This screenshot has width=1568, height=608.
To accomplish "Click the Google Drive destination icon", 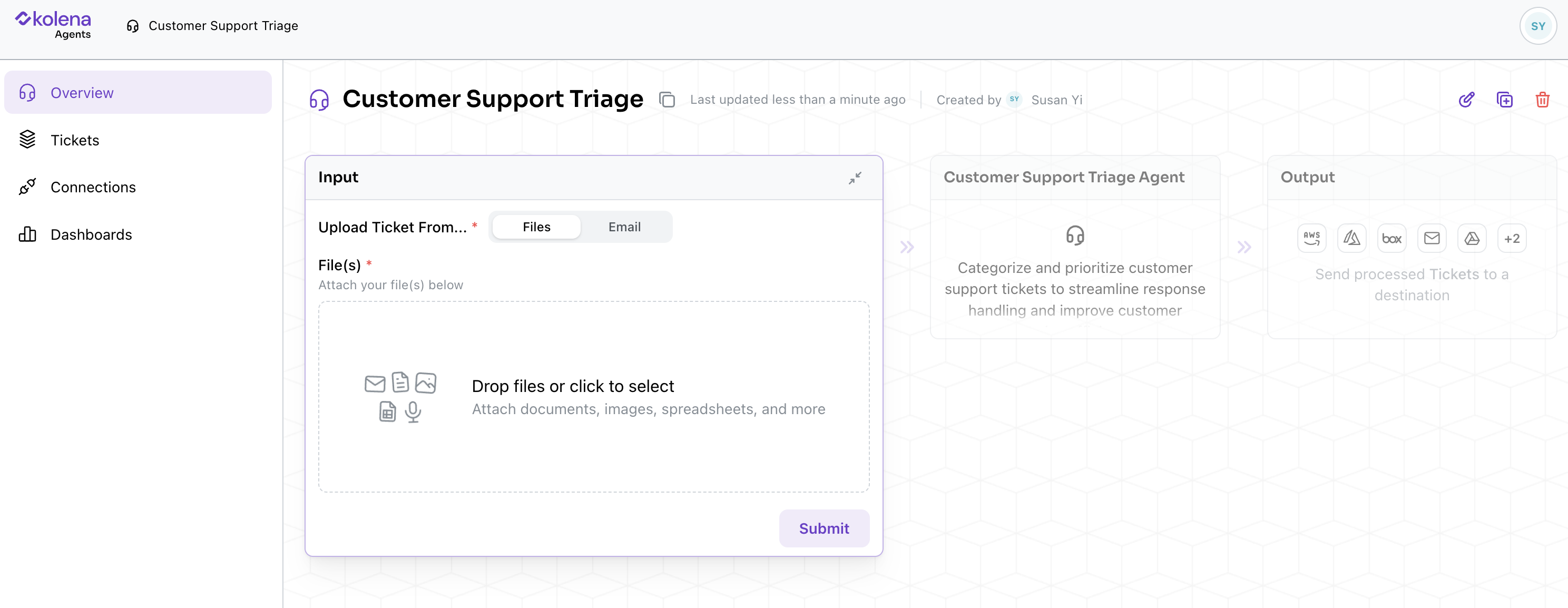I will tap(1472, 239).
